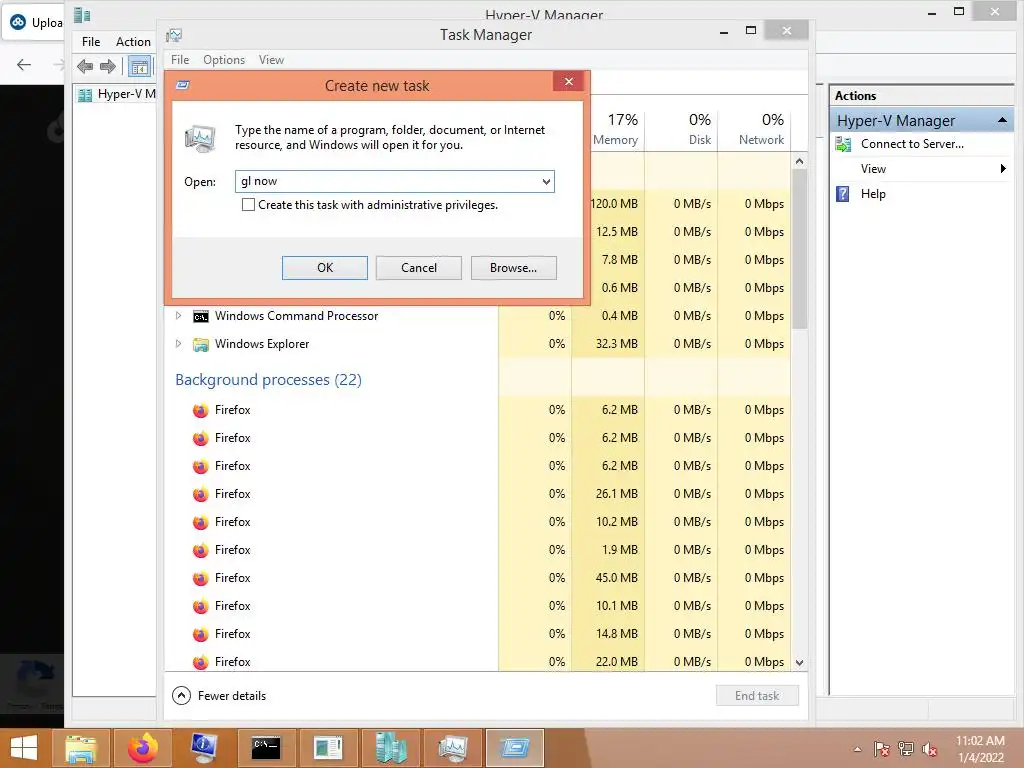1024x768 pixels.
Task: Switch to Firefox on the taskbar
Action: (142, 748)
